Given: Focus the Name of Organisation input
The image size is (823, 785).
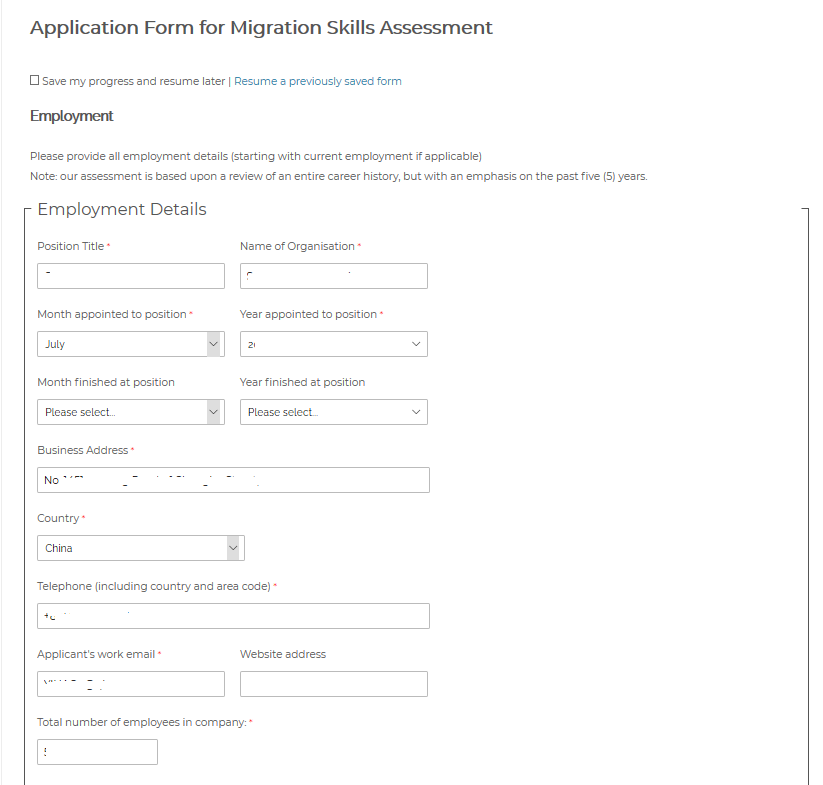Looking at the screenshot, I should point(334,276).
